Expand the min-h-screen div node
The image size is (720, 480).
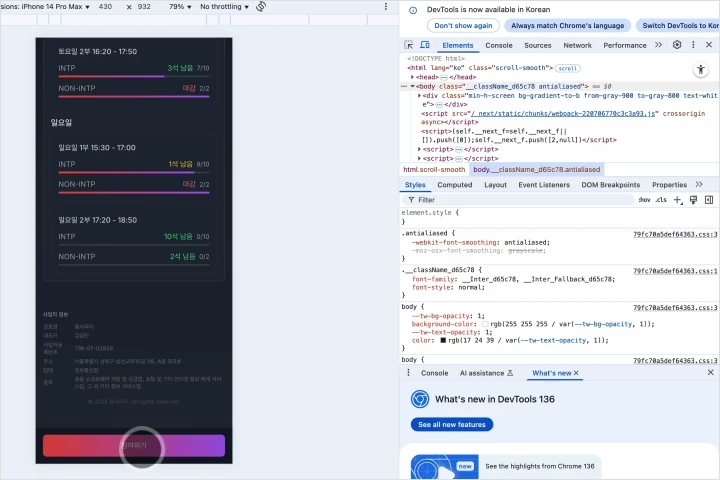click(x=419, y=96)
